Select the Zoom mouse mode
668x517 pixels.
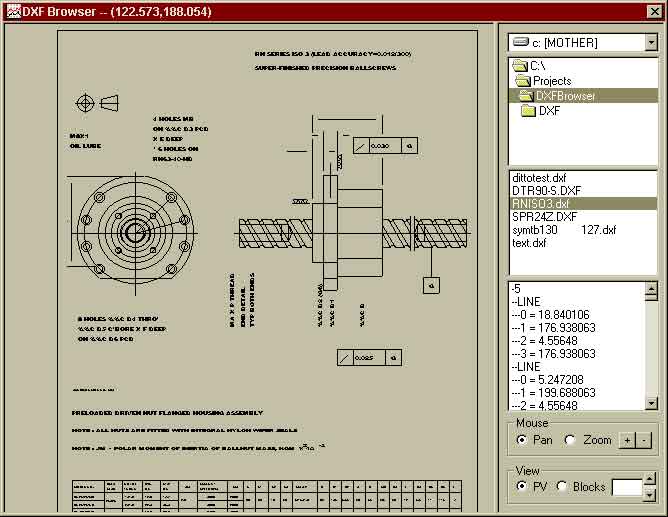[x=588, y=440]
